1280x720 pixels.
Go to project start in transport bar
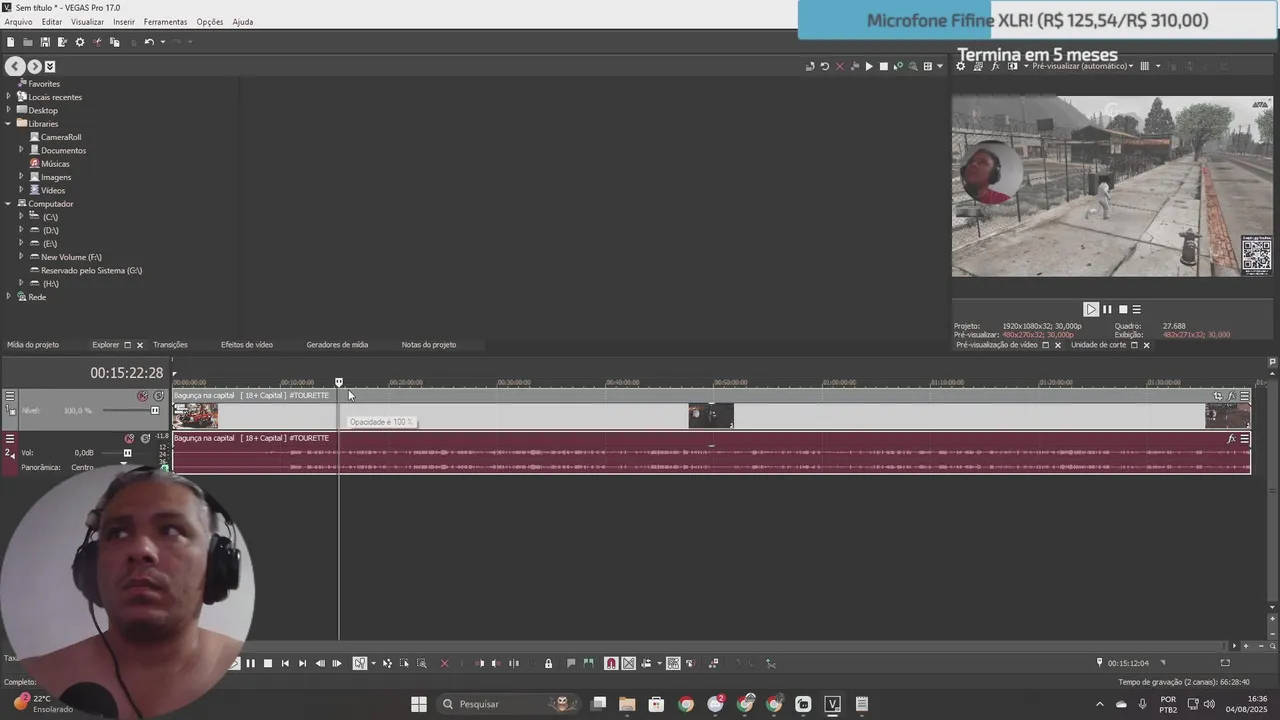[x=285, y=663]
